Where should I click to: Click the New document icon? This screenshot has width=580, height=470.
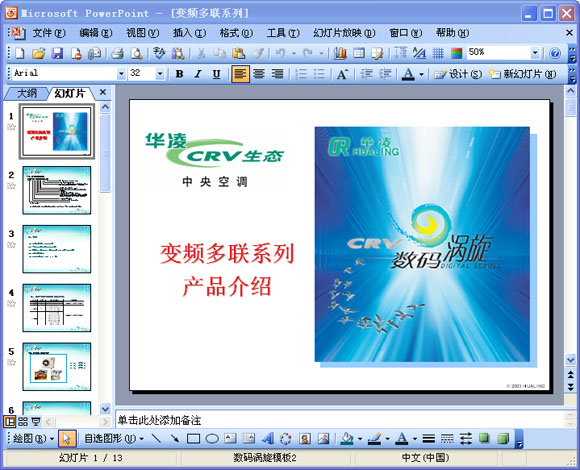point(20,53)
